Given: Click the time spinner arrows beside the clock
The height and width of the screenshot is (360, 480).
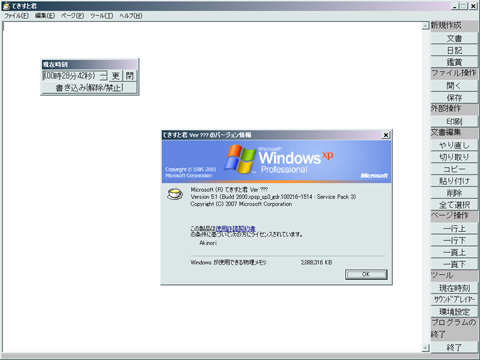Looking at the screenshot, I should (104, 76).
